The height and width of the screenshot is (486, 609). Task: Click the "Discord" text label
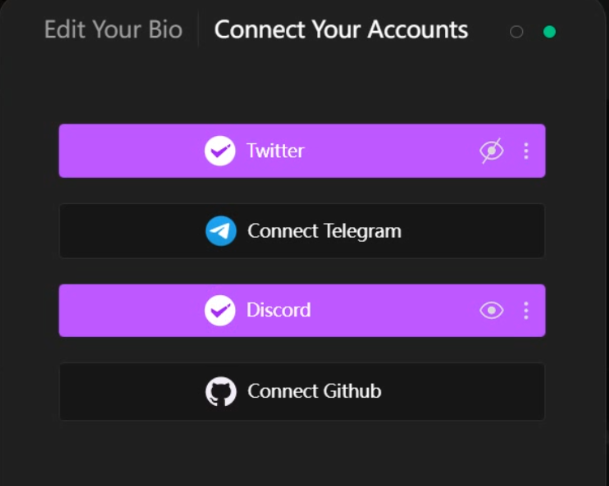tap(278, 310)
